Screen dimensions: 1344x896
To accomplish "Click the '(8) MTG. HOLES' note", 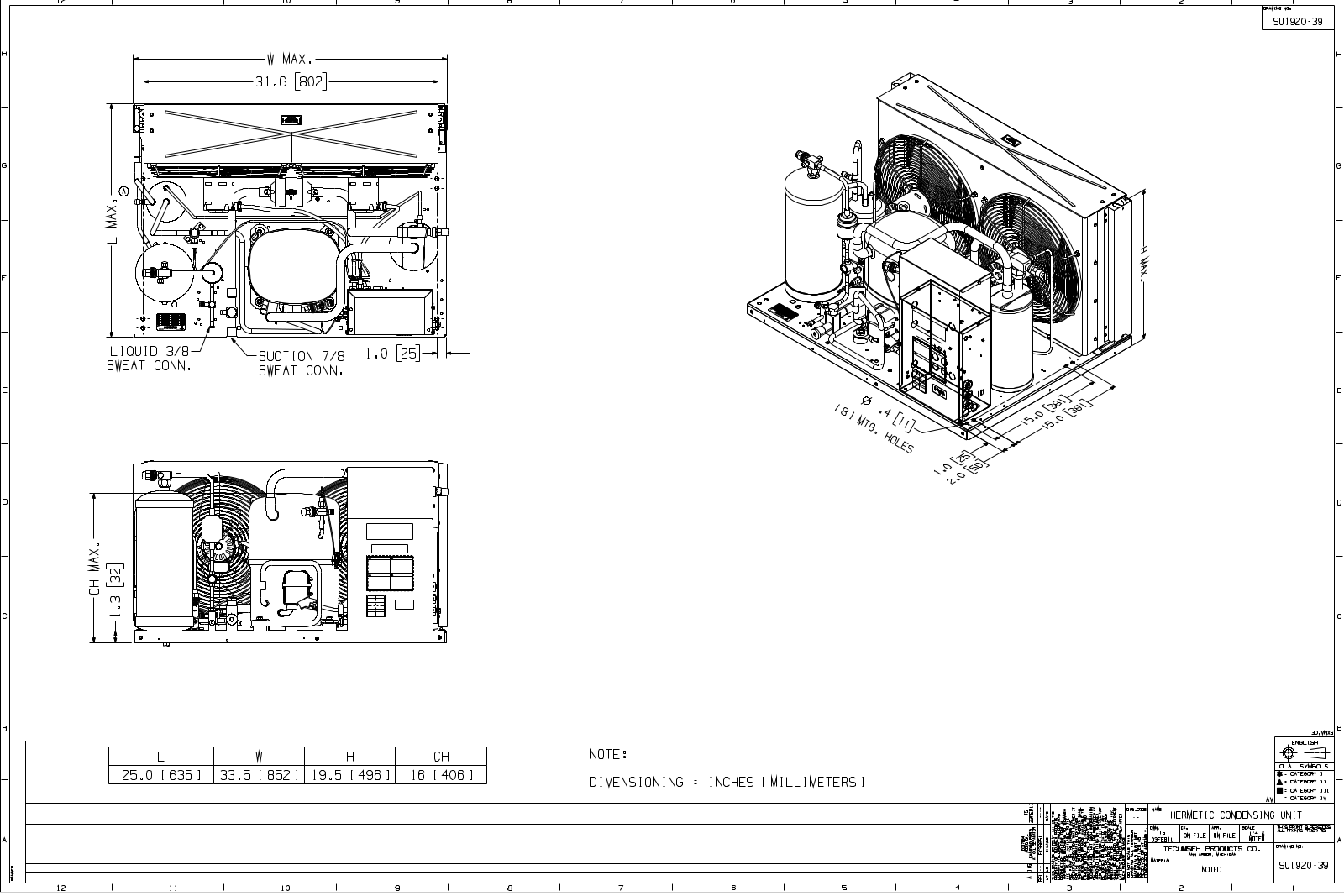I will 874,429.
